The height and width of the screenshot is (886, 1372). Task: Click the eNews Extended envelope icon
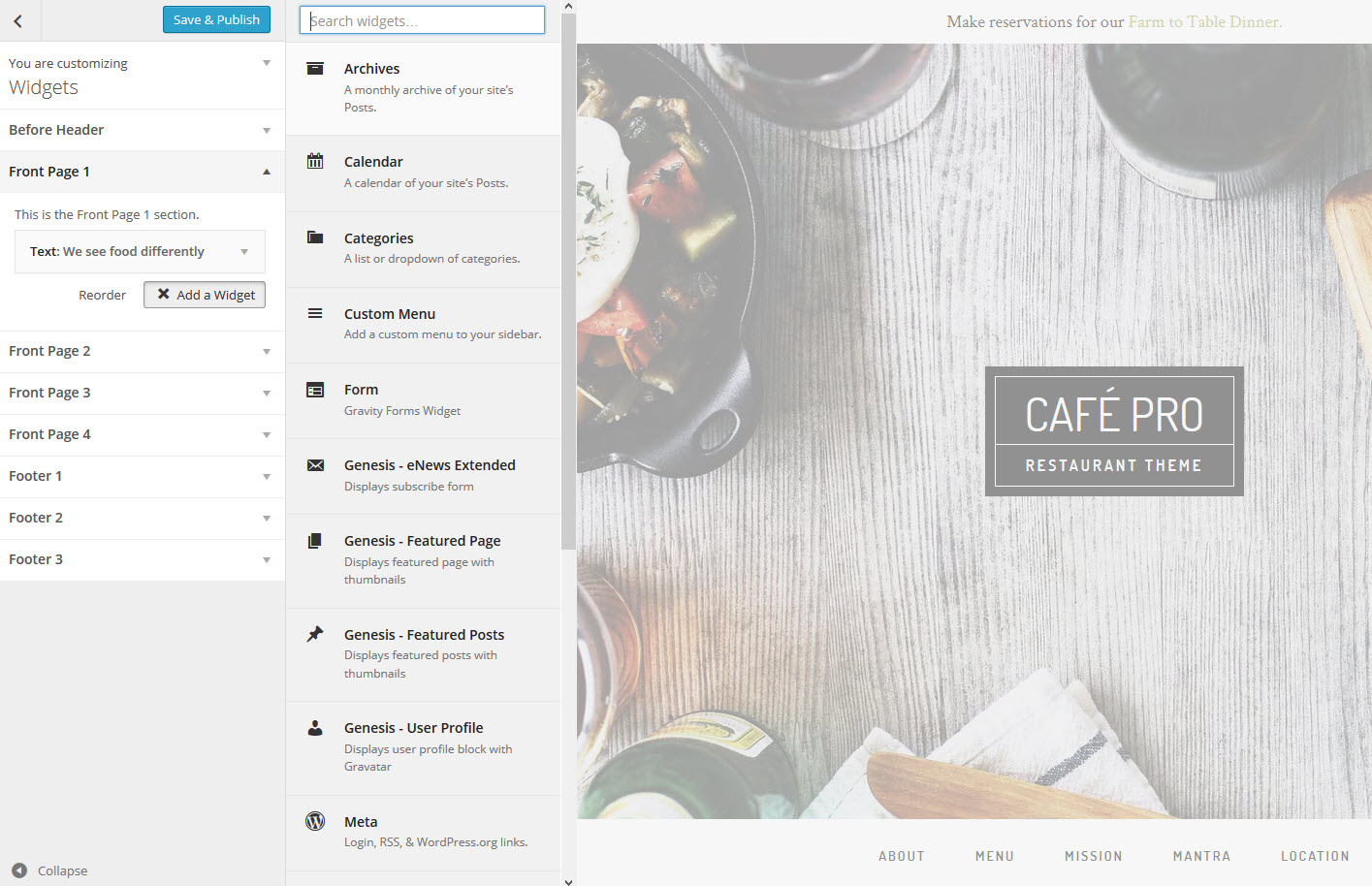coord(315,465)
